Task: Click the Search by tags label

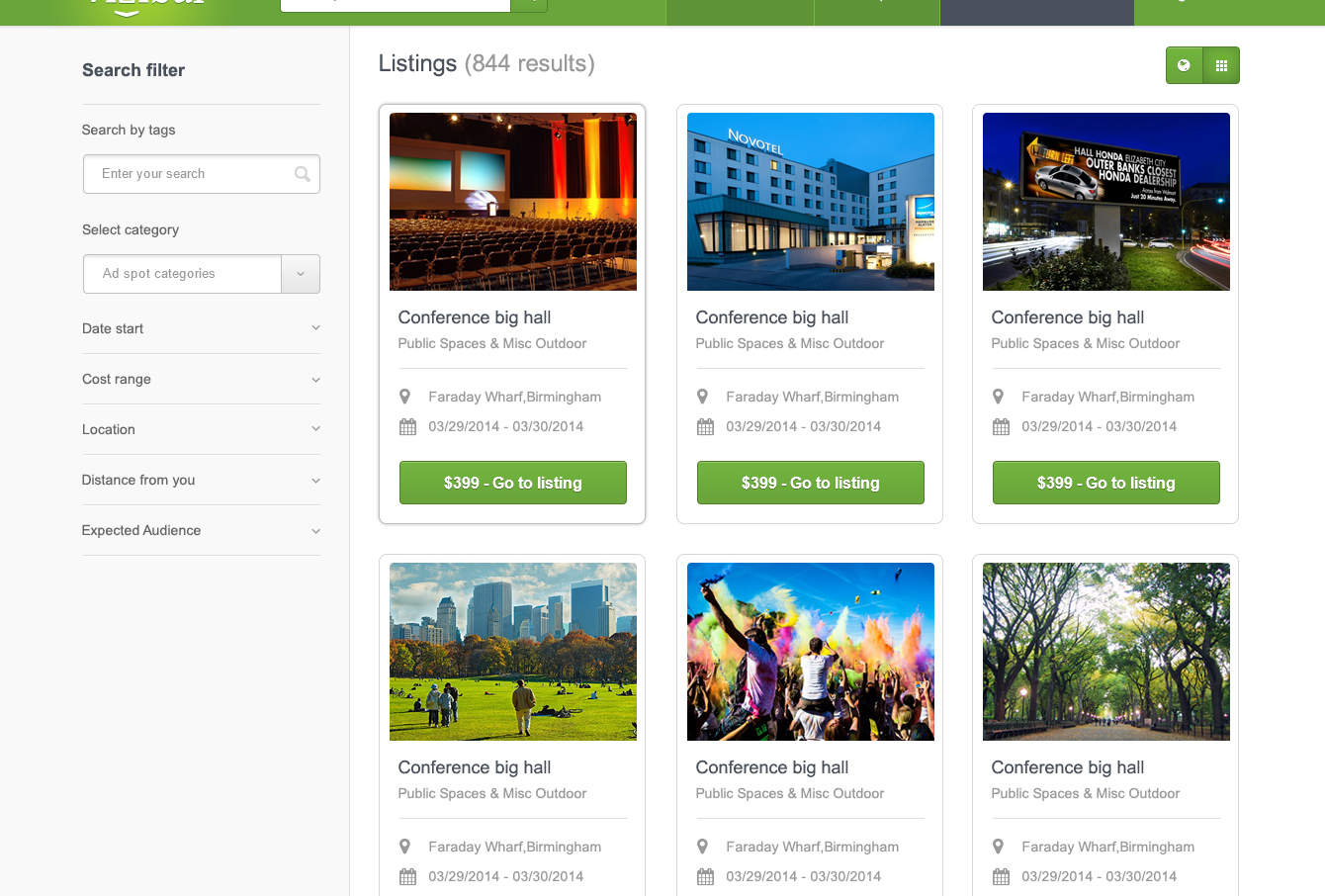Action: [x=129, y=130]
